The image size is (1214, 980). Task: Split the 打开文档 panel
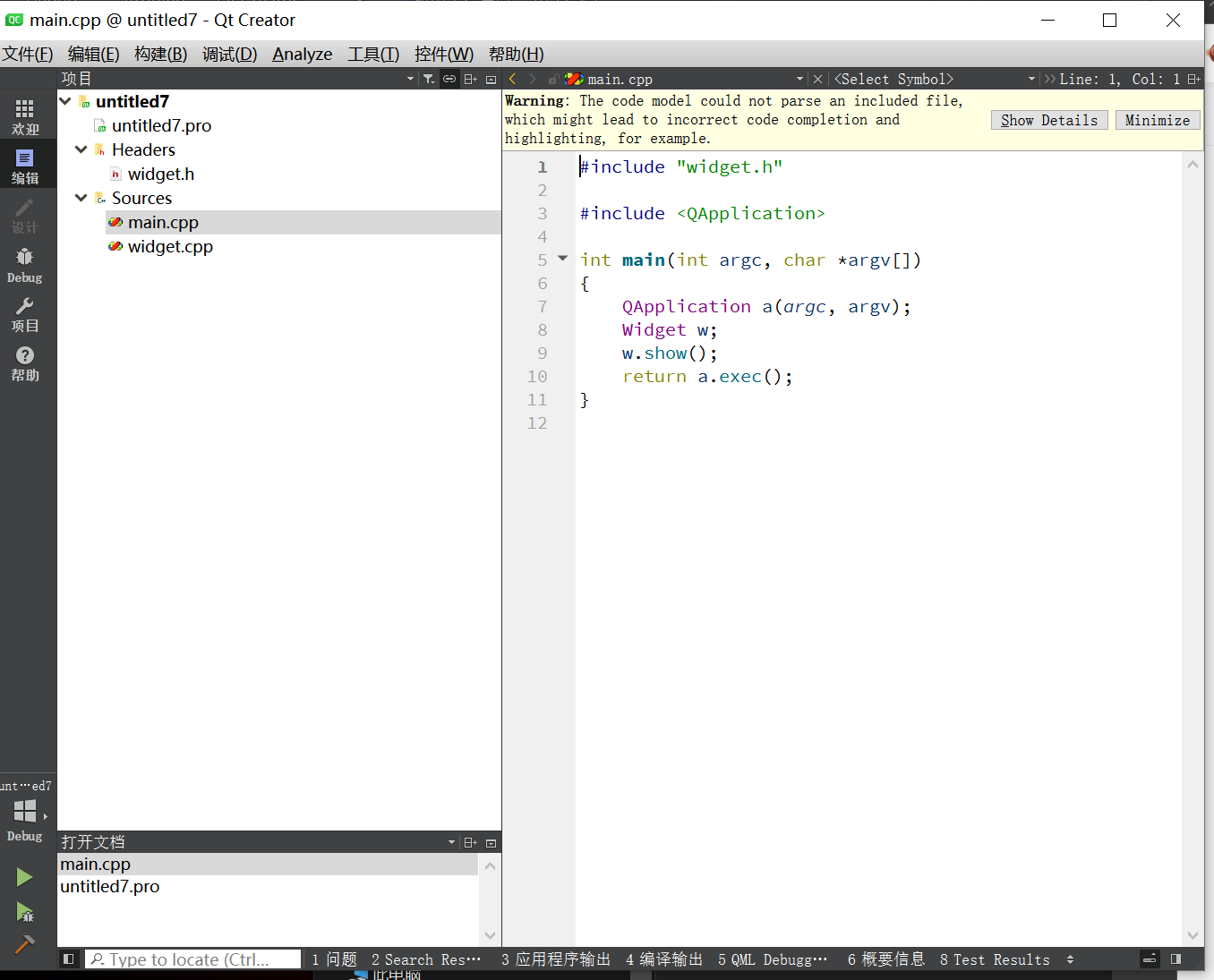pyautogui.click(x=470, y=842)
